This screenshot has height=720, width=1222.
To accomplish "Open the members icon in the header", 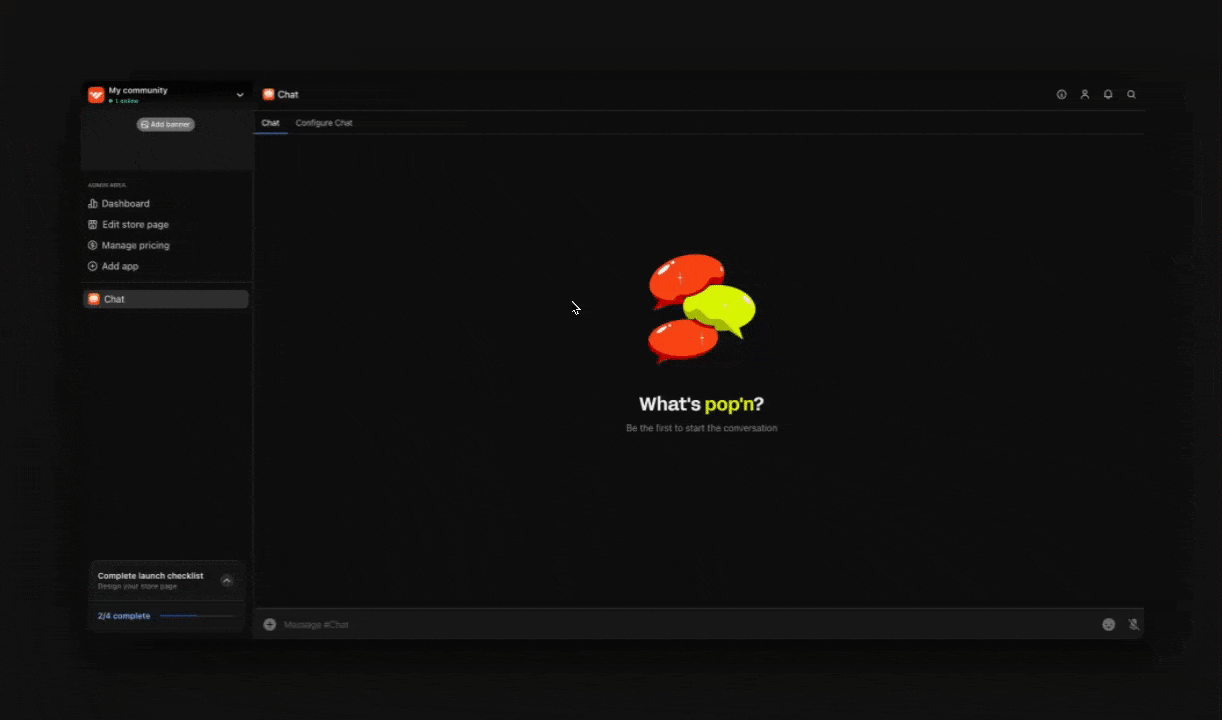I will [1085, 94].
